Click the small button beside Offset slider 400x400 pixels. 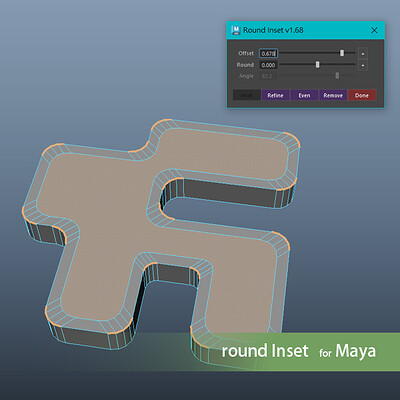tap(363, 53)
